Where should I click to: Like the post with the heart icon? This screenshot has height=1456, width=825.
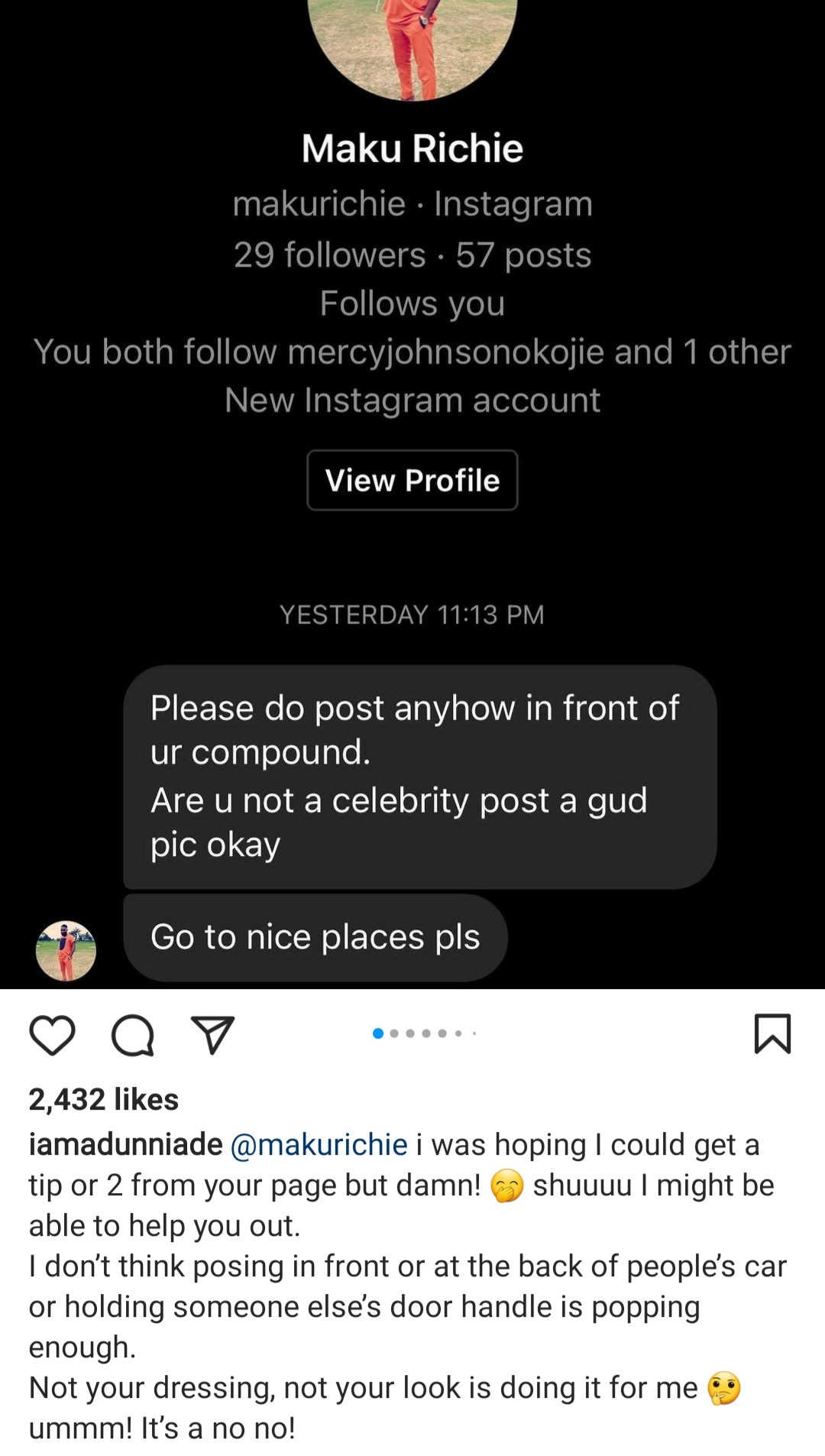coord(52,1035)
